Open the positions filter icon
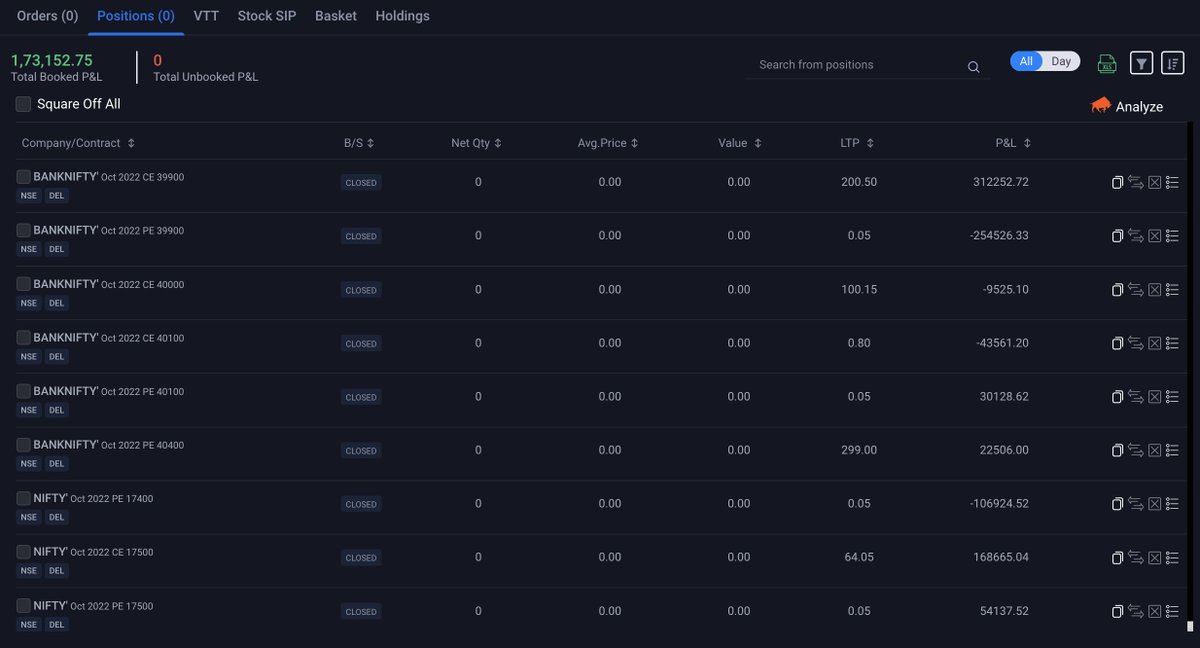The width and height of the screenshot is (1200, 648). pos(1141,63)
